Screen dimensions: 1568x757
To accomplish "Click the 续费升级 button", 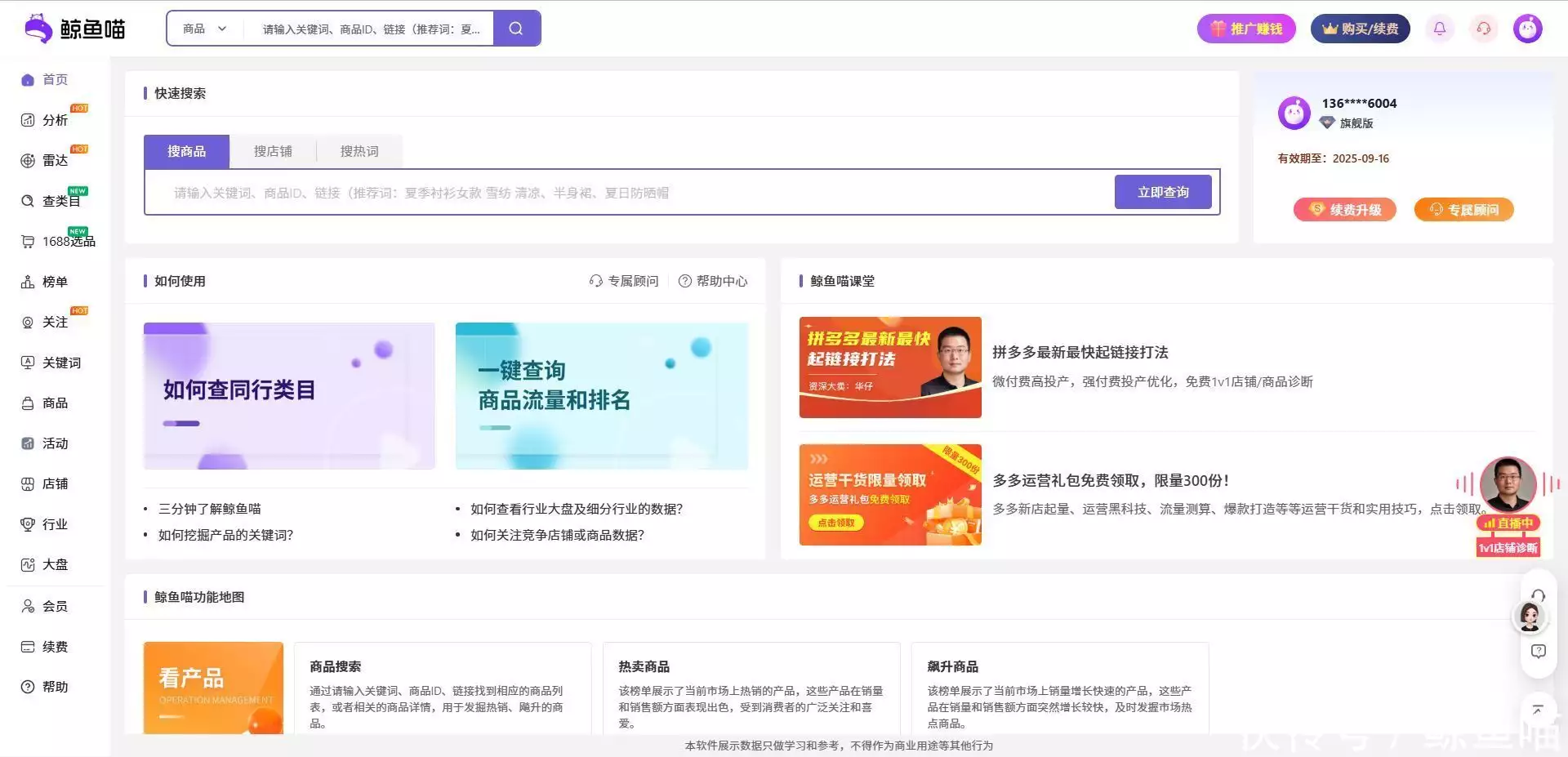I will click(1344, 210).
